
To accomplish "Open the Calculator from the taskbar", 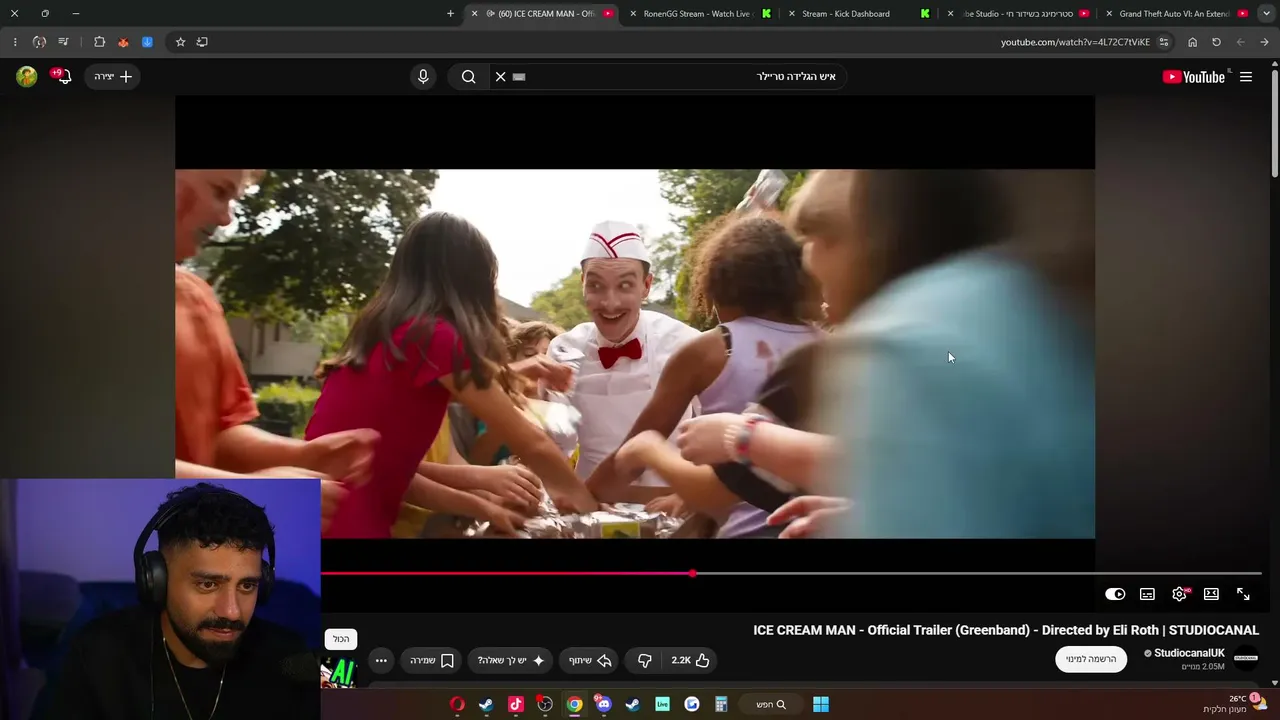I will click(720, 704).
